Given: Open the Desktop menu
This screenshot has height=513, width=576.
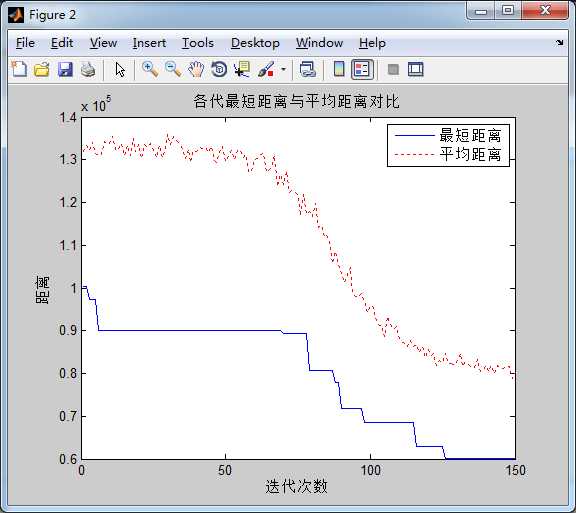Looking at the screenshot, I should click(255, 43).
